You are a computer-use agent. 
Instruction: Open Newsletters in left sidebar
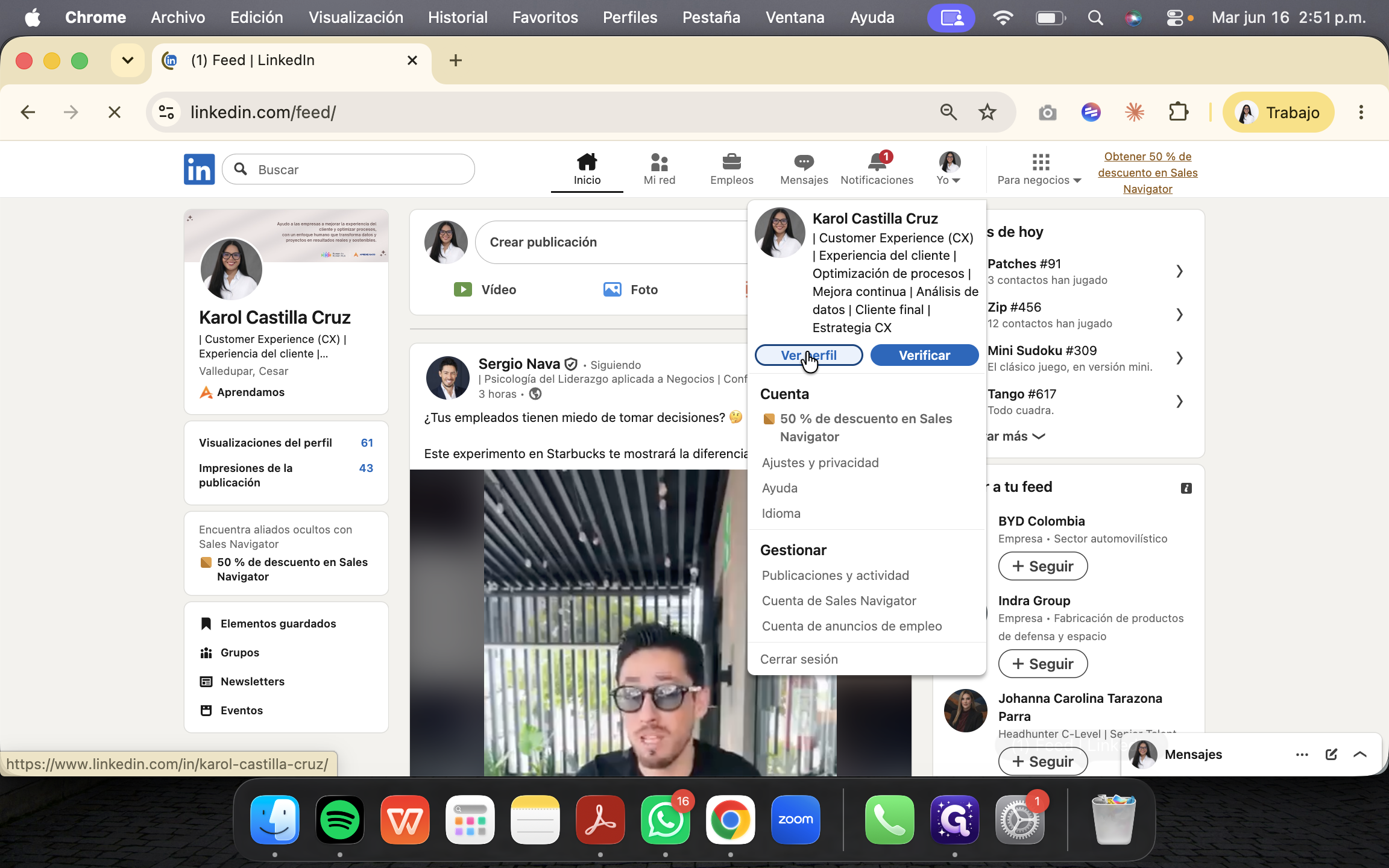coord(242,681)
